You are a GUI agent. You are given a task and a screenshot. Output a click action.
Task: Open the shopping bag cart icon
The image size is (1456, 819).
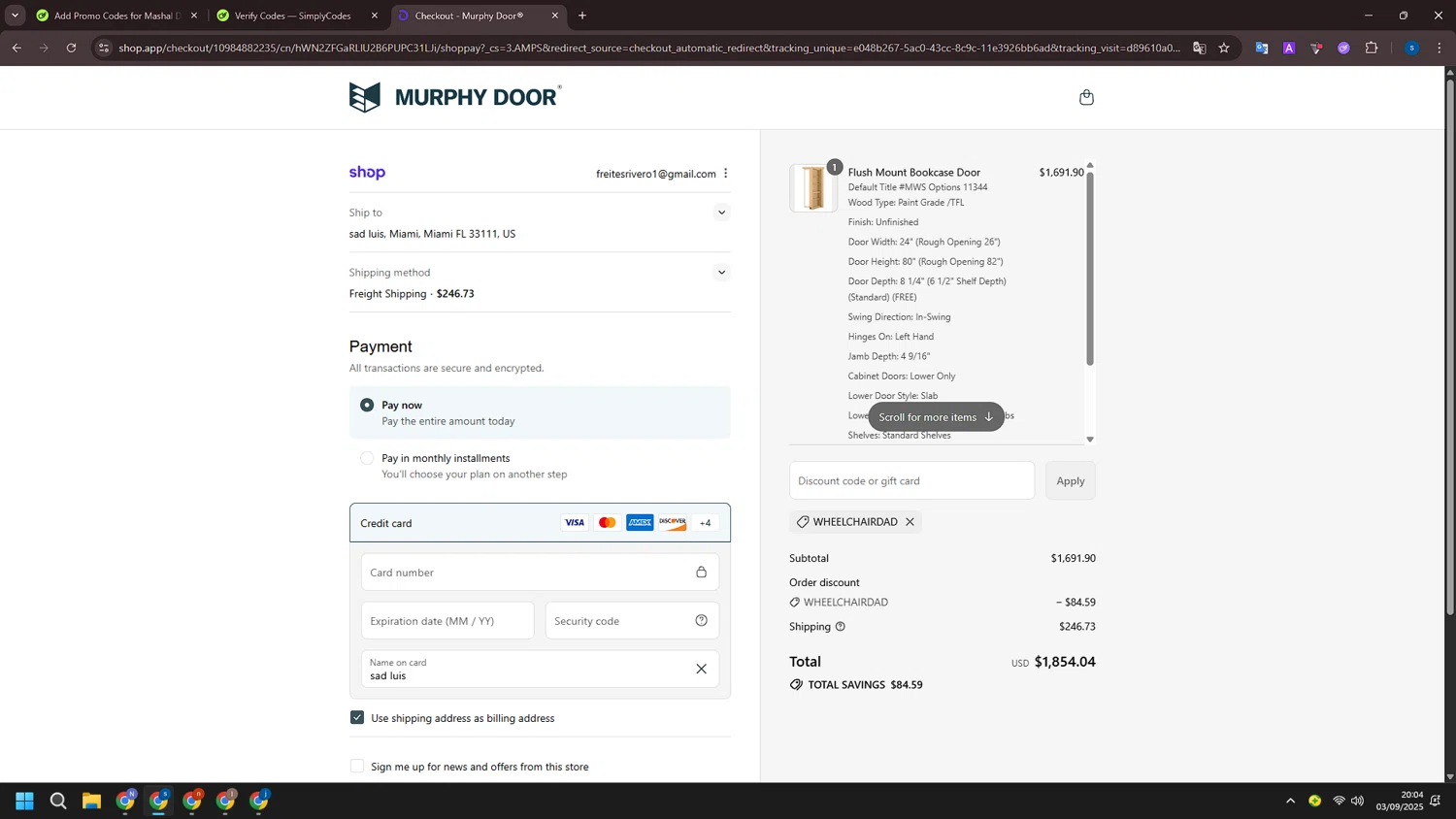coord(1086,97)
